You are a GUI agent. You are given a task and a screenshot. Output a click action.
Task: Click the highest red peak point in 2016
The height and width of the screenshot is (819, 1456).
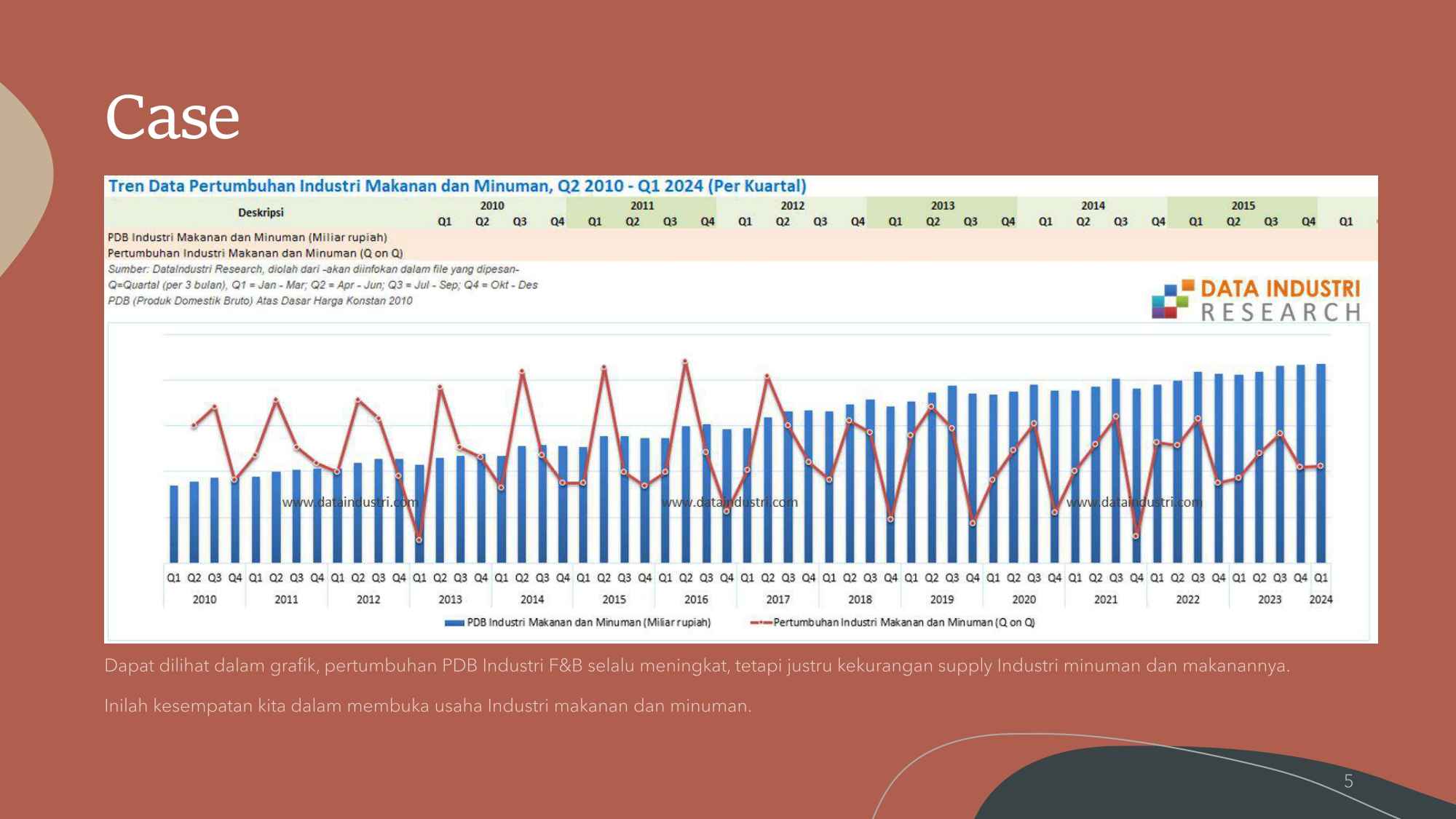coord(684,362)
